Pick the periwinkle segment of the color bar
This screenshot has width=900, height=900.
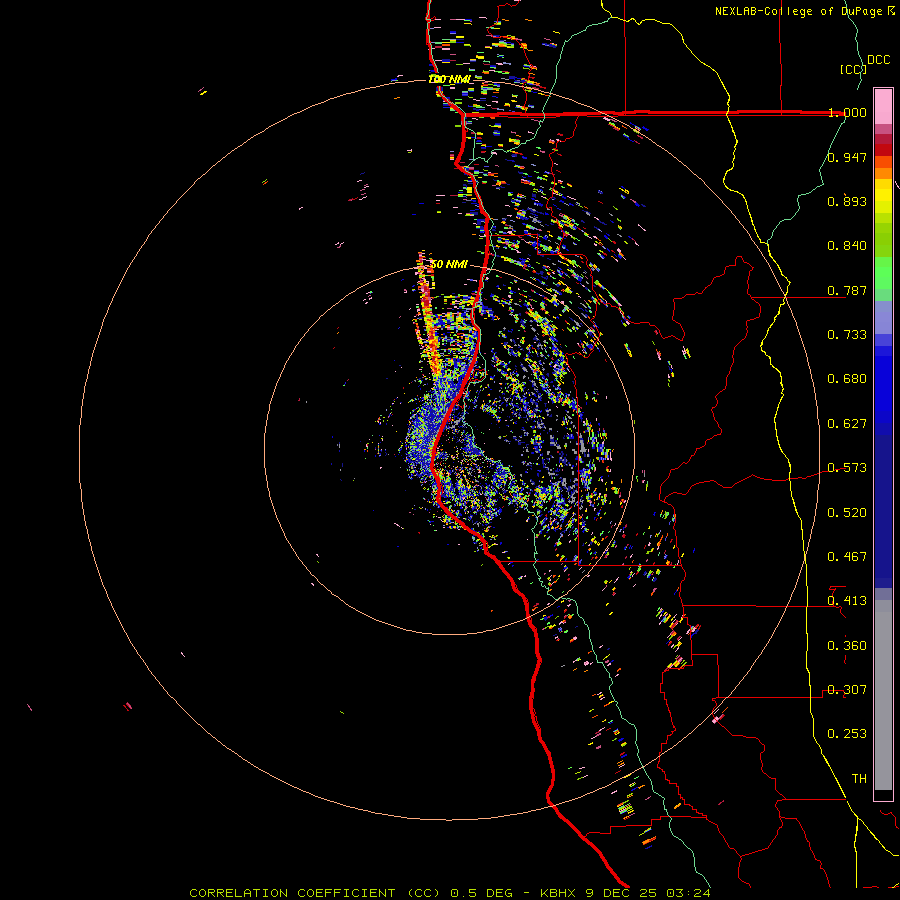point(883,318)
